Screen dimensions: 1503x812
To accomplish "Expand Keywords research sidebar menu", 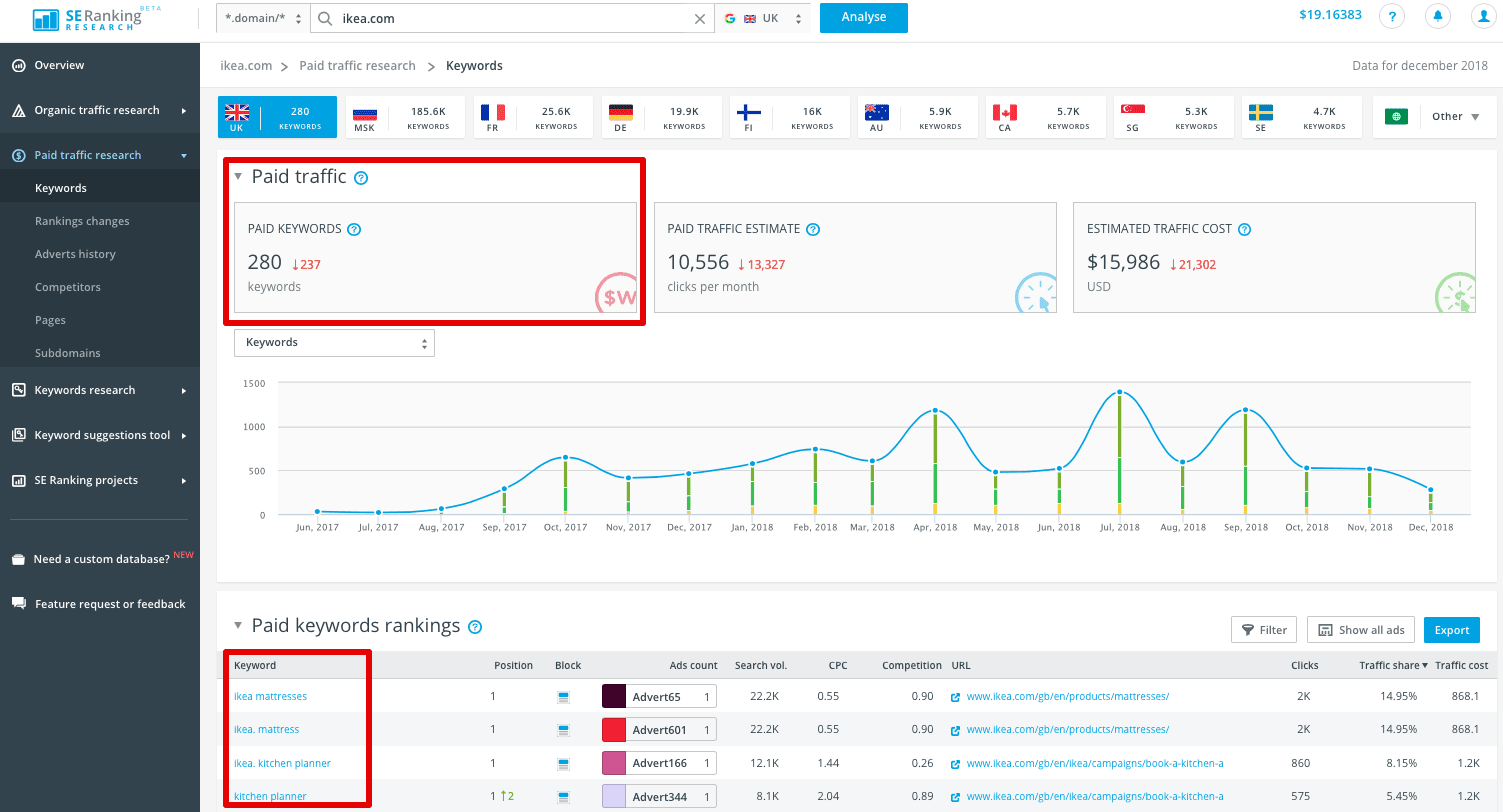I will point(100,390).
